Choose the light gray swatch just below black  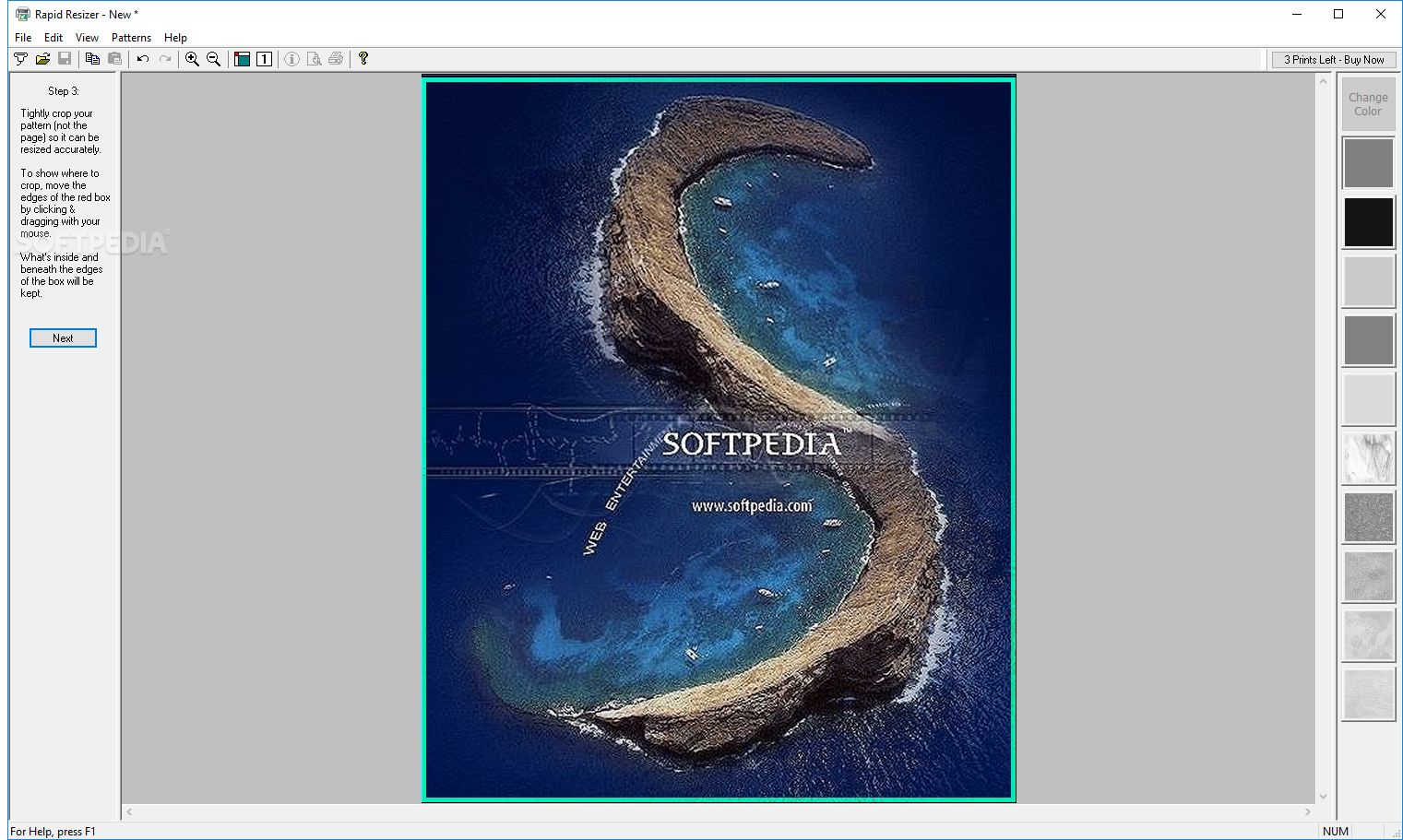1368,281
